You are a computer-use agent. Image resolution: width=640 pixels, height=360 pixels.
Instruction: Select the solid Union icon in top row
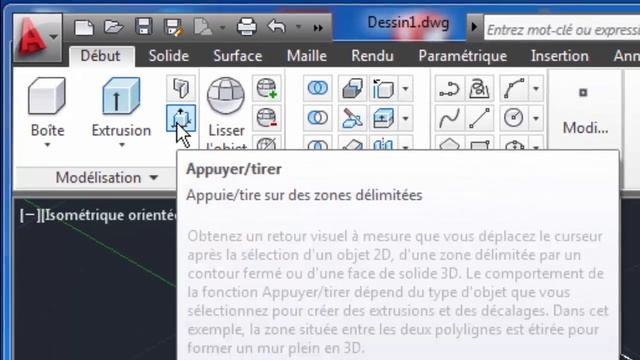318,88
